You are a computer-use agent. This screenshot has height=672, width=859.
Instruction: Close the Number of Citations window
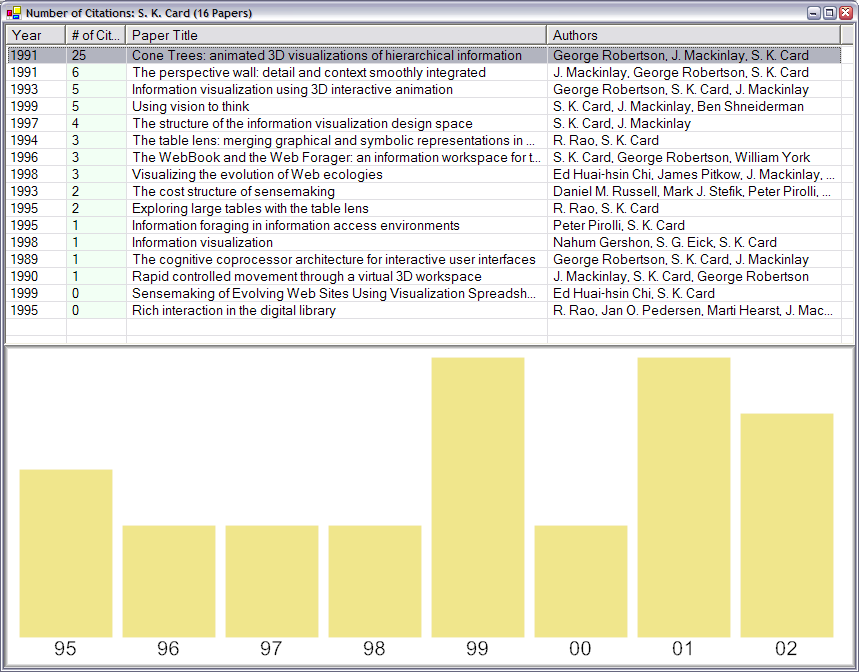[x=846, y=13]
